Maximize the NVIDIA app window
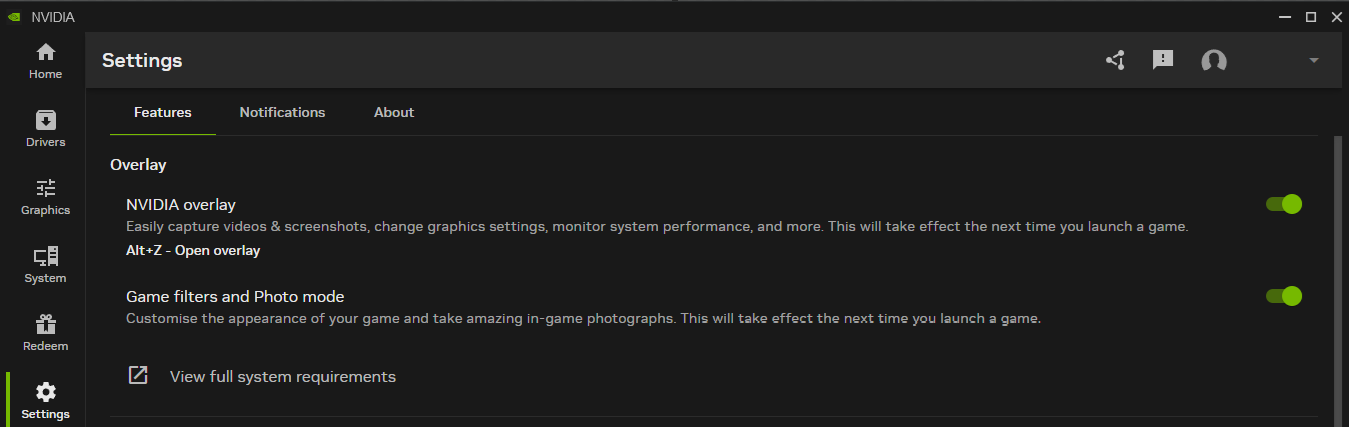This screenshot has width=1349, height=427. coord(1311,16)
